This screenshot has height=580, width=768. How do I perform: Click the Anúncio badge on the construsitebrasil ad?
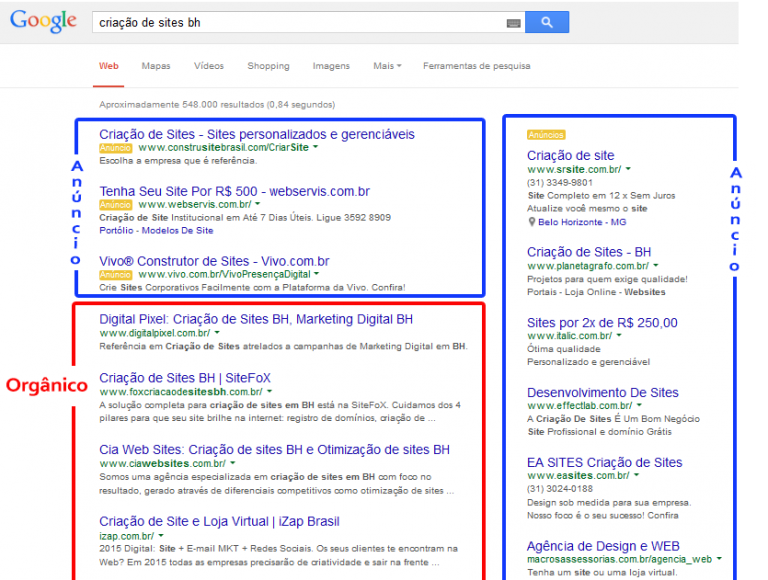(116, 147)
